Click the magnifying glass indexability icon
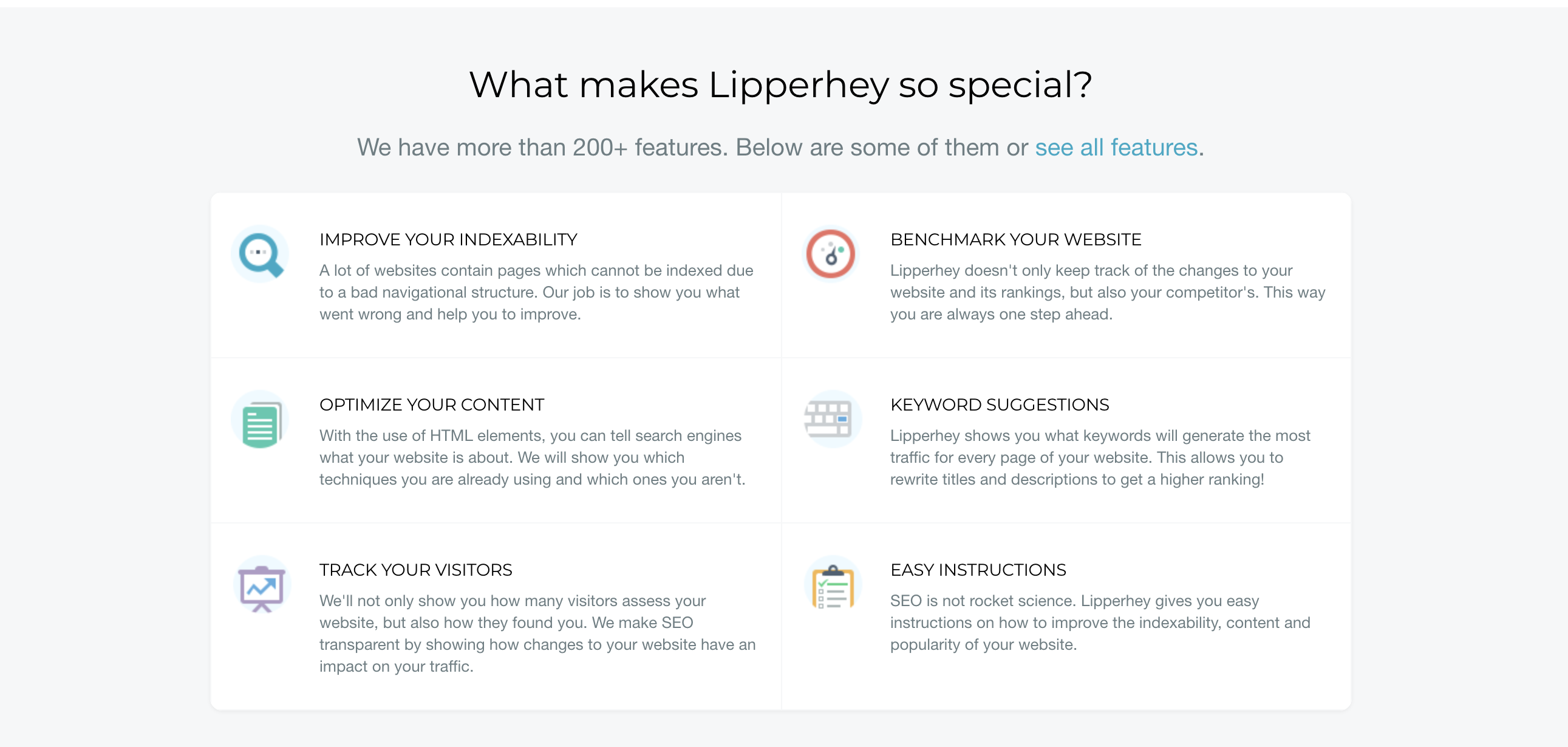The height and width of the screenshot is (747, 1568). pyautogui.click(x=260, y=254)
